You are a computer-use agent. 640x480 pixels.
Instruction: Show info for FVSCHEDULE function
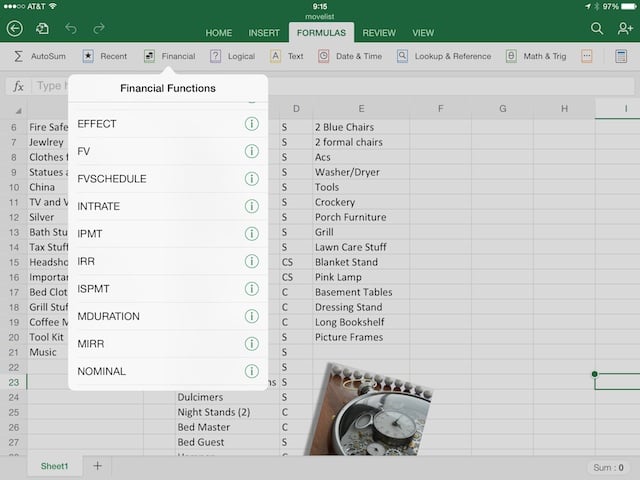[251, 179]
